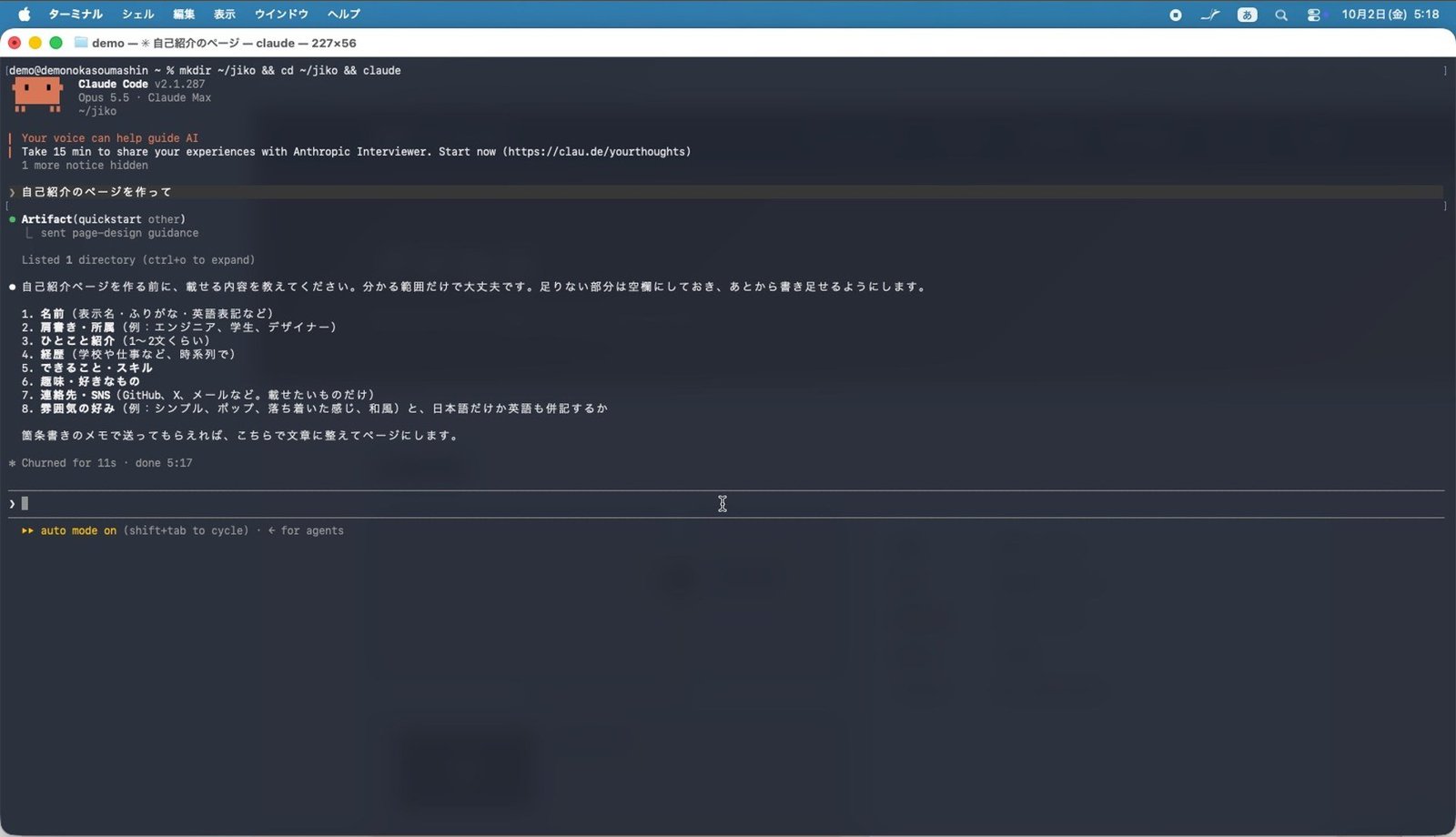
Task: Click the screen recording stop icon
Action: [1176, 15]
